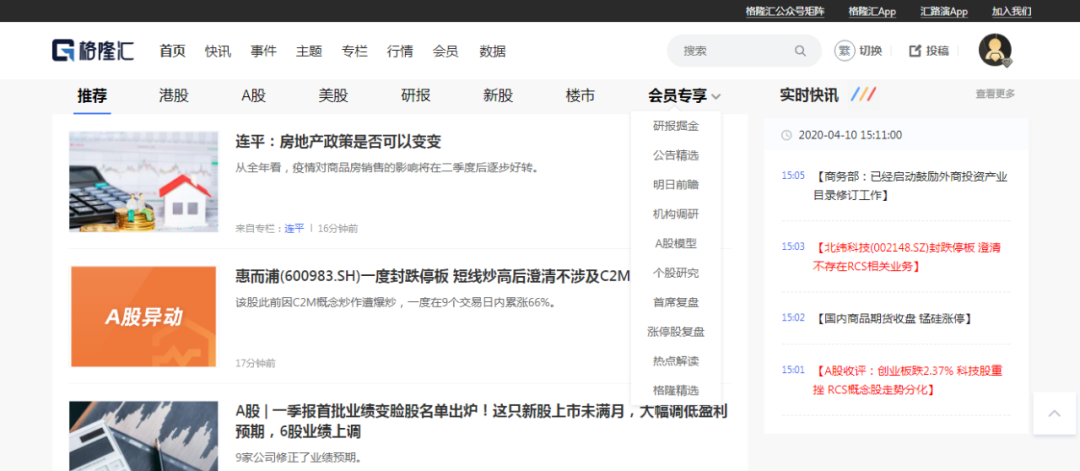Screen dimensions: 1080x471
Task: Open 15:03 news 北纬科技 封跌停板
Action: click(908, 256)
